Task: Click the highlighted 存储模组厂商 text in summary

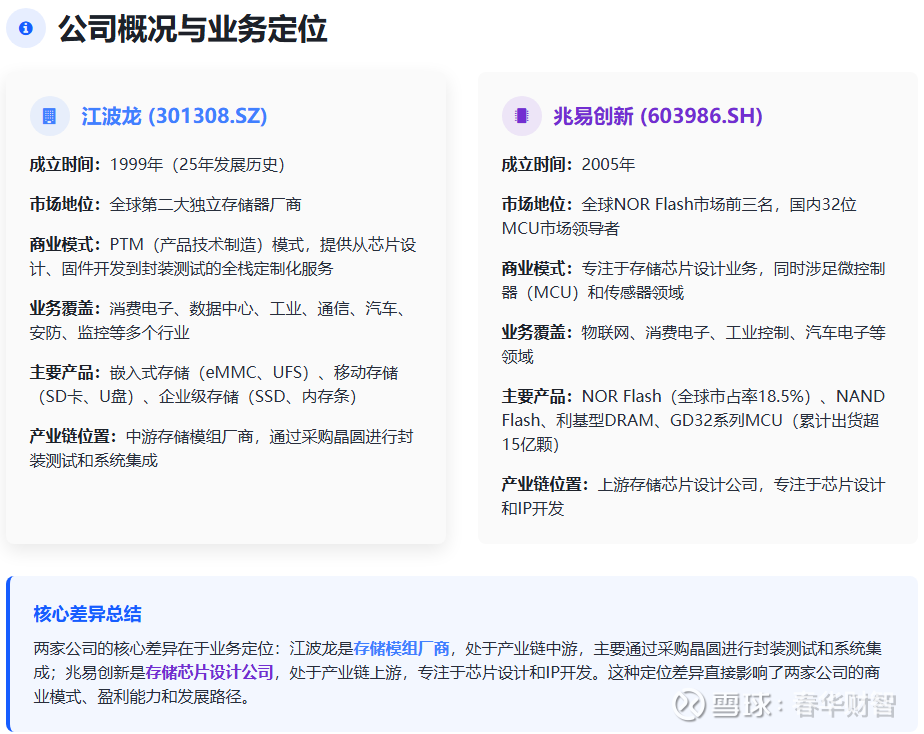Action: tap(401, 648)
